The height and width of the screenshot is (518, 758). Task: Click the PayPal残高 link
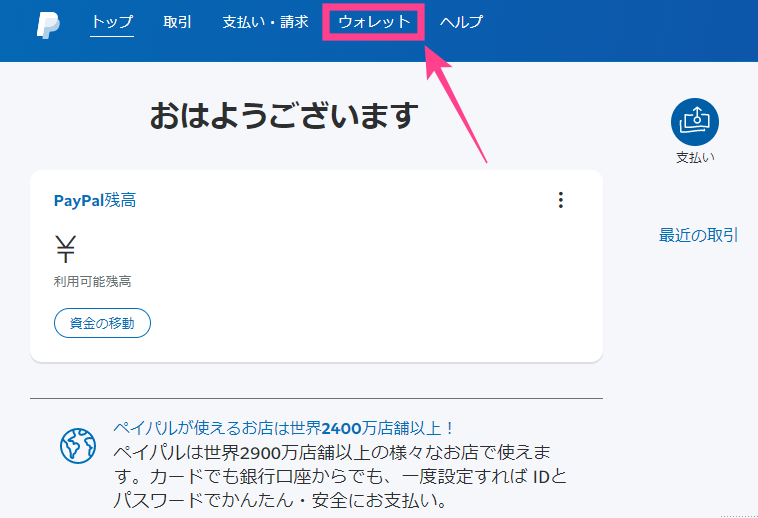pyautogui.click(x=95, y=201)
